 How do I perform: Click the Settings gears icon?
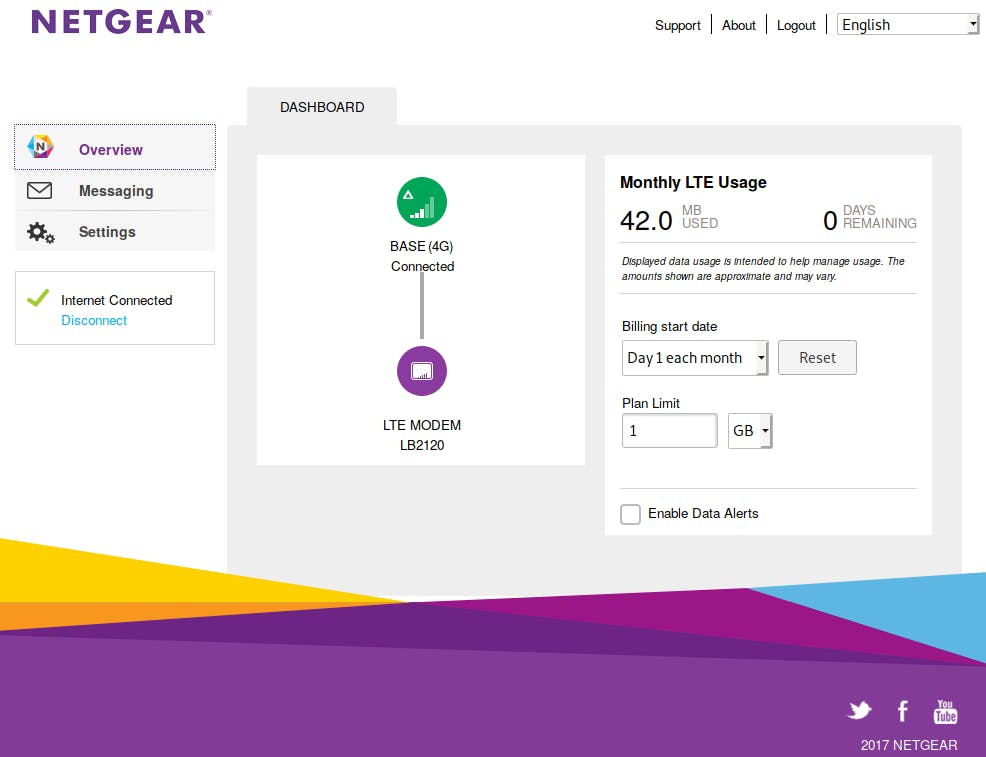click(x=40, y=232)
